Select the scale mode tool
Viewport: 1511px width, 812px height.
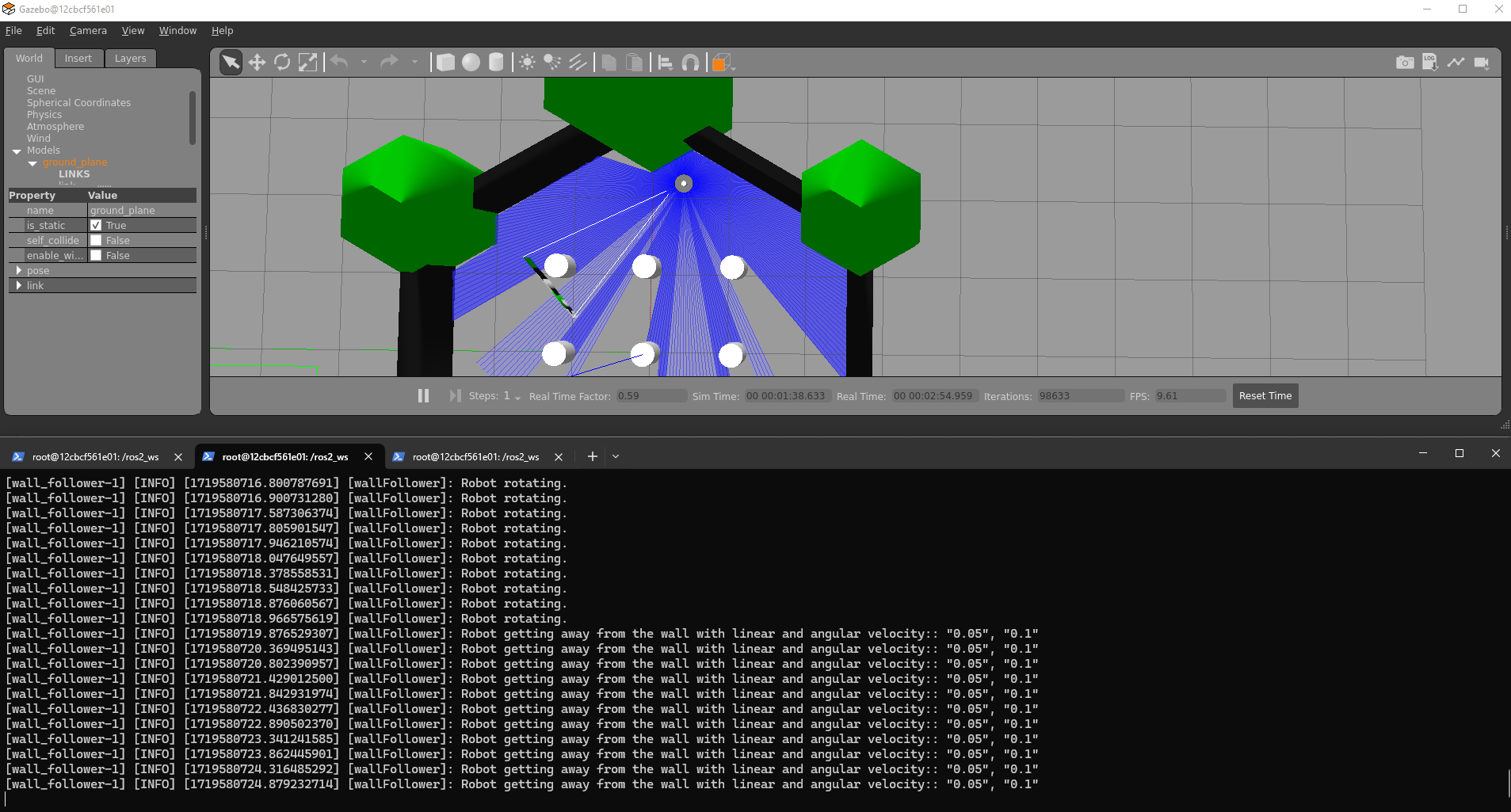click(x=307, y=63)
